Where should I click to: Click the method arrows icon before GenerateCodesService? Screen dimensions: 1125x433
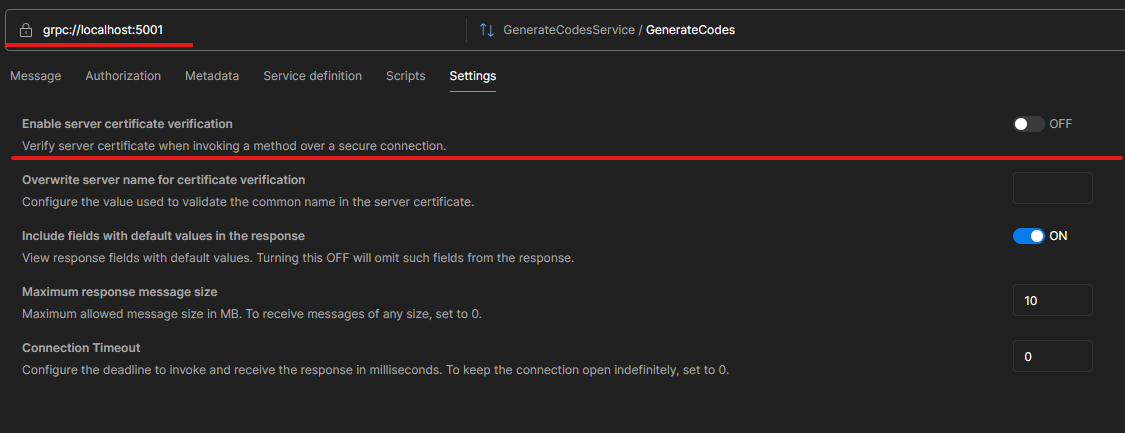[x=487, y=30]
